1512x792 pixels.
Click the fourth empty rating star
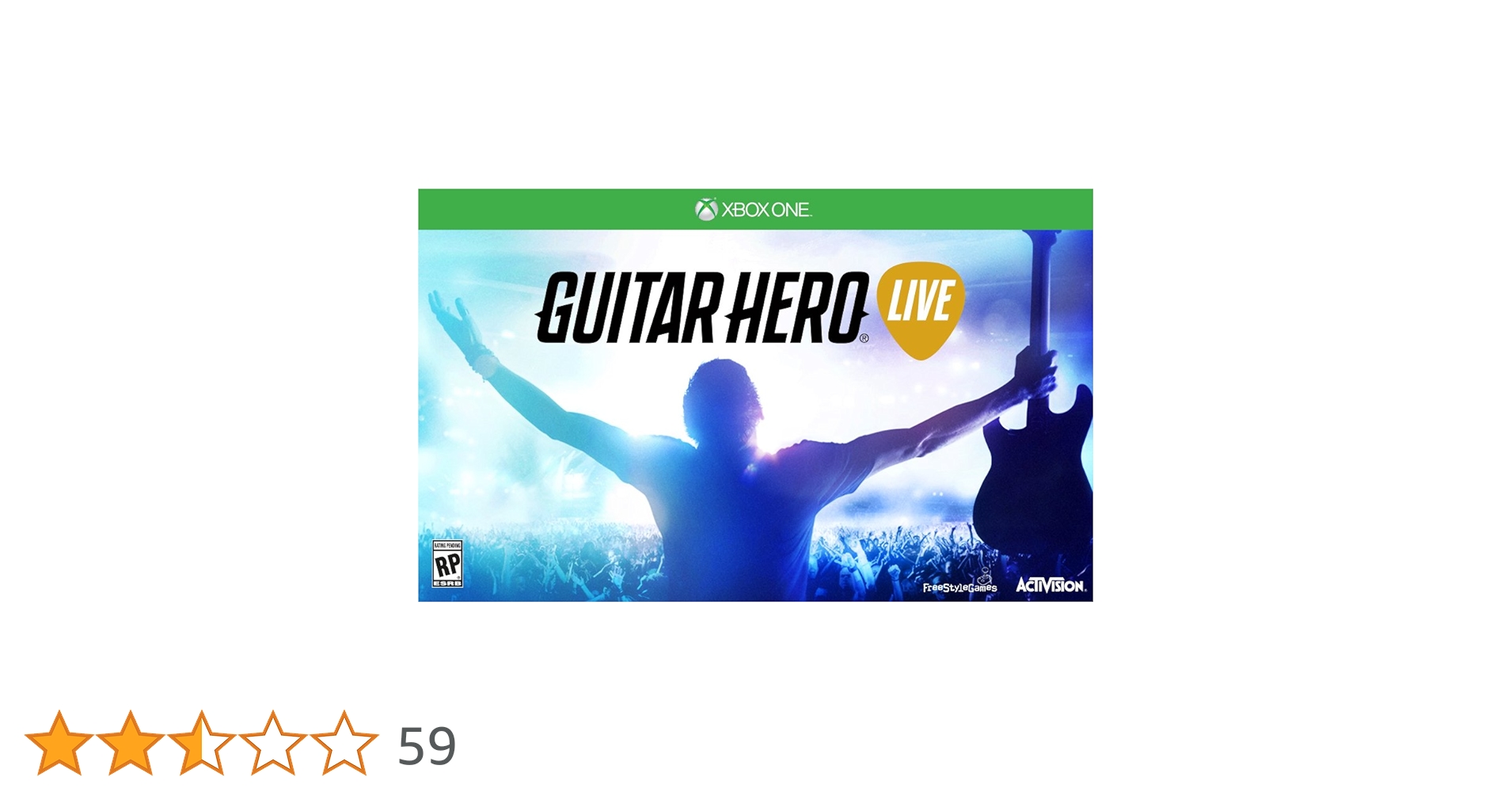(273, 743)
